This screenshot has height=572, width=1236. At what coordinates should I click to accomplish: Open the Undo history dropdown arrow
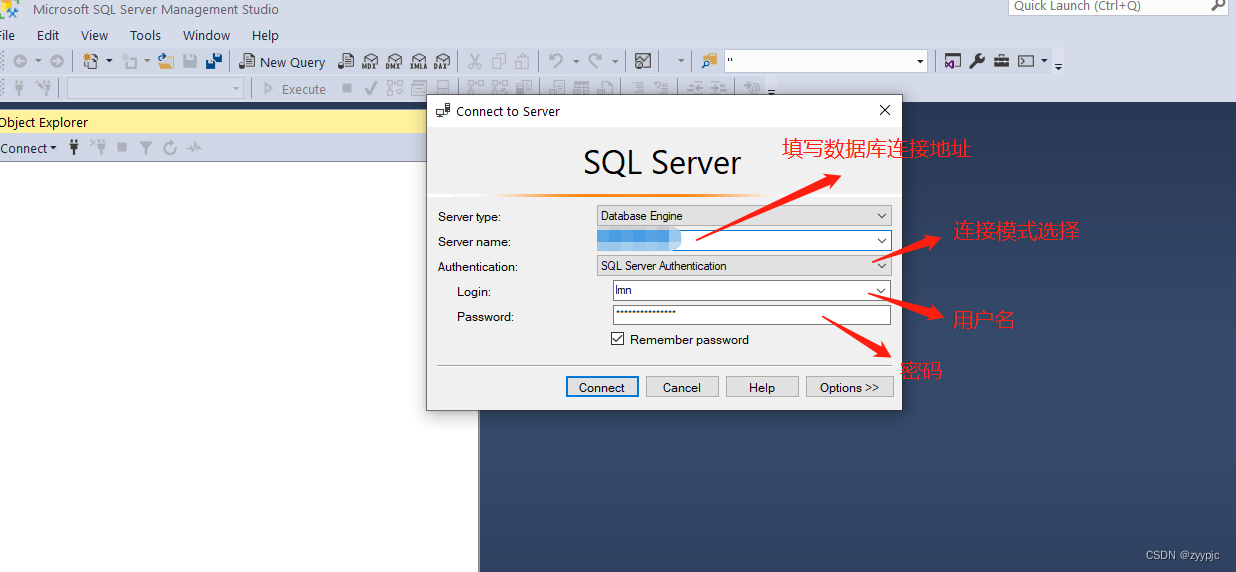pyautogui.click(x=575, y=61)
